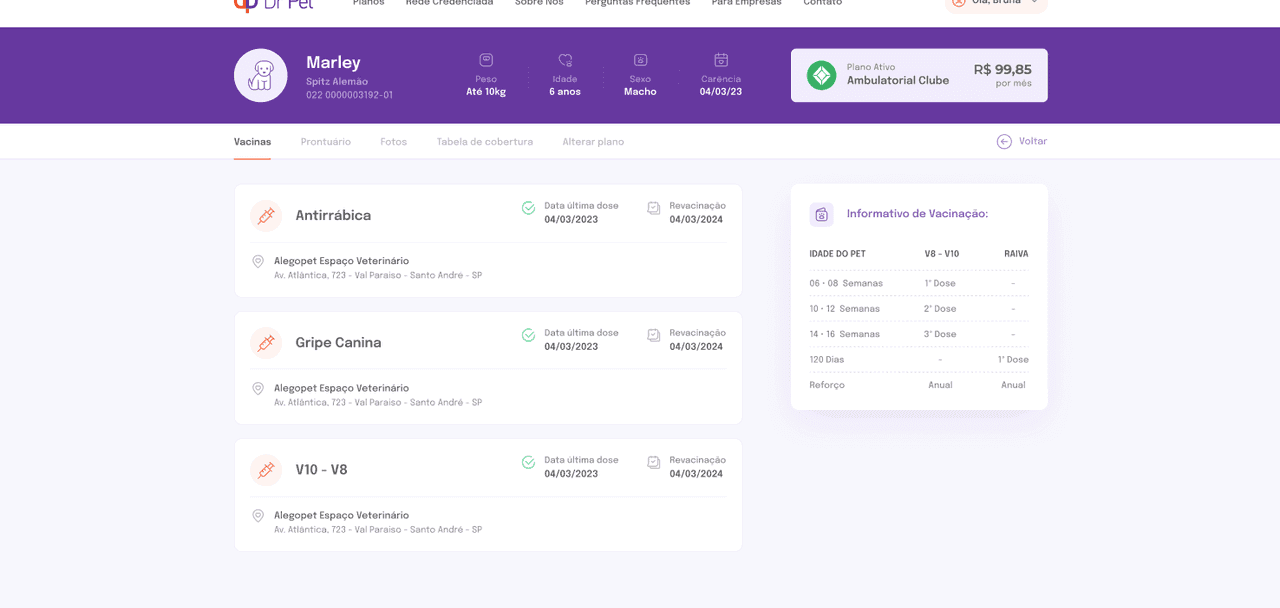1280x608 pixels.
Task: Click the Carência calendar icon
Action: coord(721,60)
